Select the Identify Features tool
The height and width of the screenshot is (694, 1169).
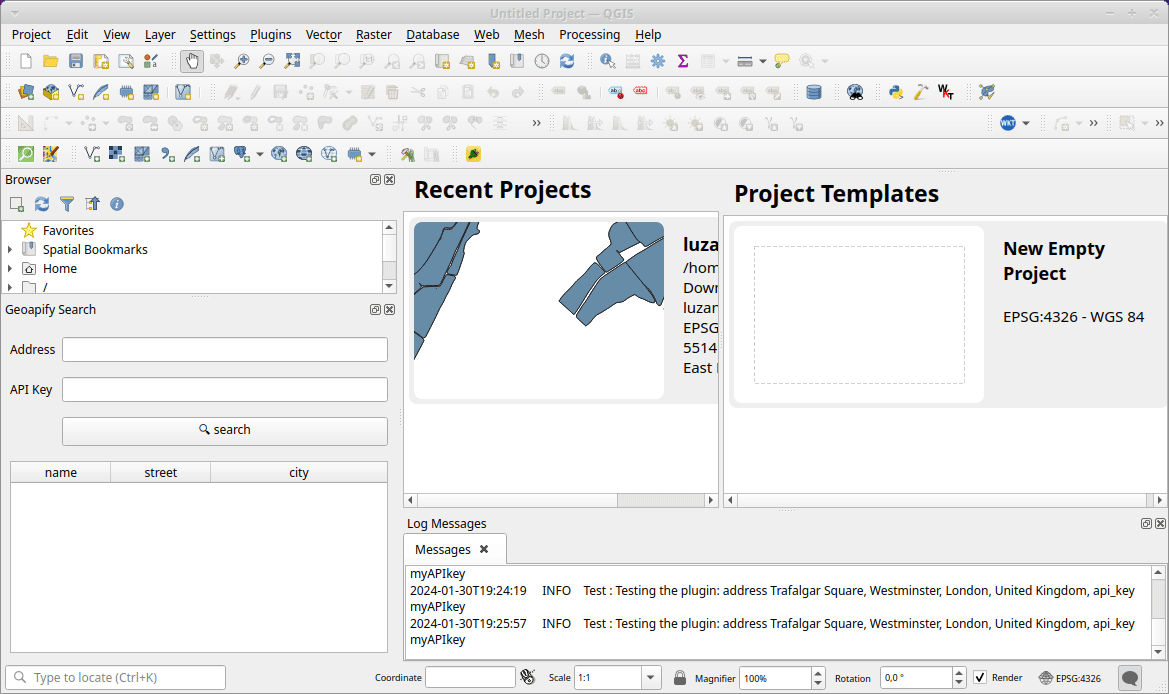(608, 61)
